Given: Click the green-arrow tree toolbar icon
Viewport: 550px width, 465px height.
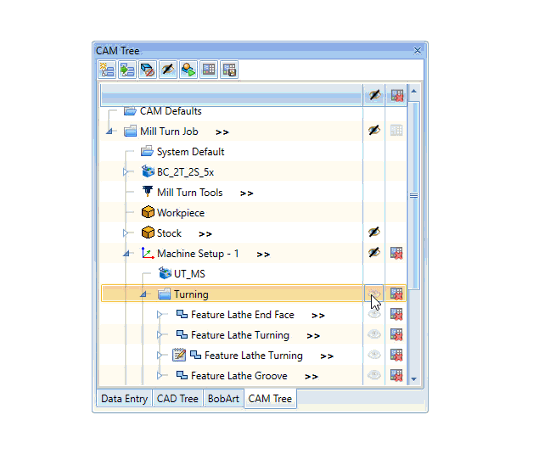Looking at the screenshot, I should pyautogui.click(x=127, y=69).
